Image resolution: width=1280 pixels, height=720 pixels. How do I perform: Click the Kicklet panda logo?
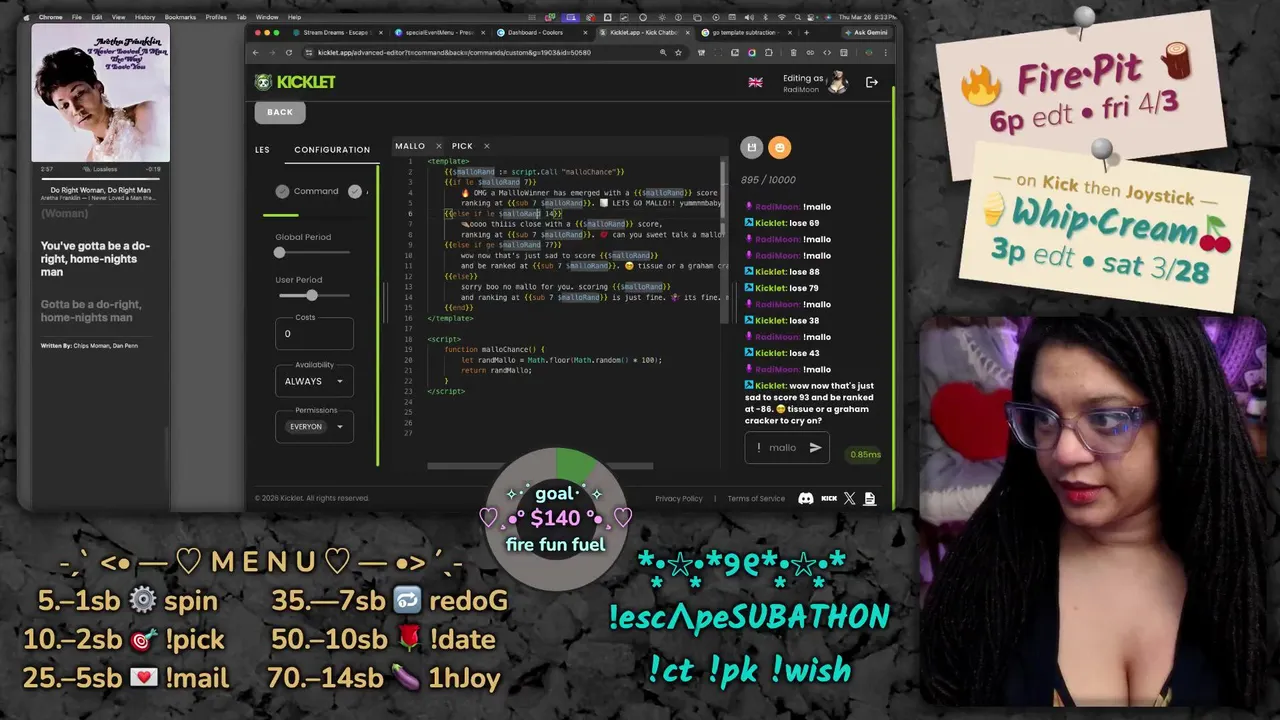[263, 82]
